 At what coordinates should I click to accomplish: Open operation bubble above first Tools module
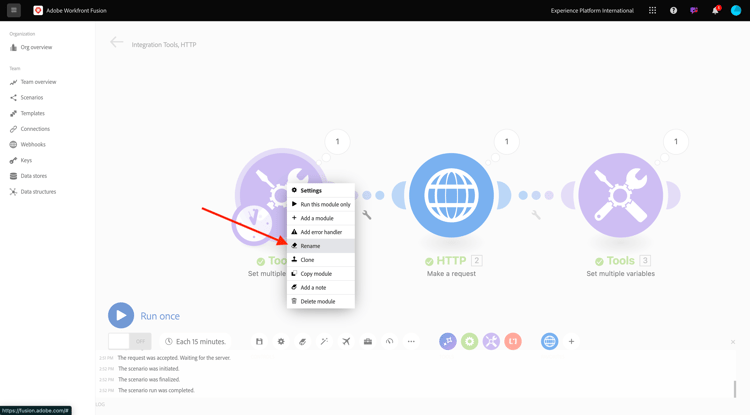[337, 142]
